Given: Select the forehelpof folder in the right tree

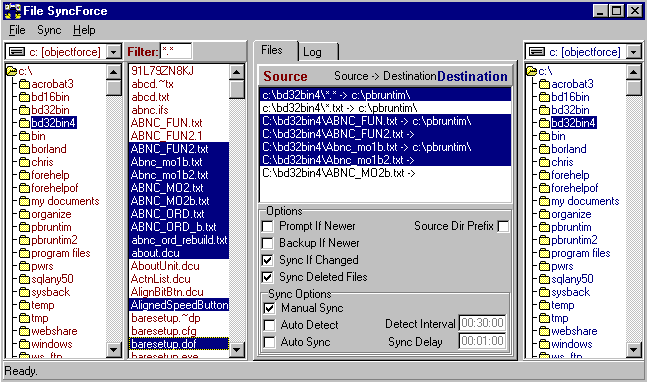Looking at the screenshot, I should click(x=575, y=188).
